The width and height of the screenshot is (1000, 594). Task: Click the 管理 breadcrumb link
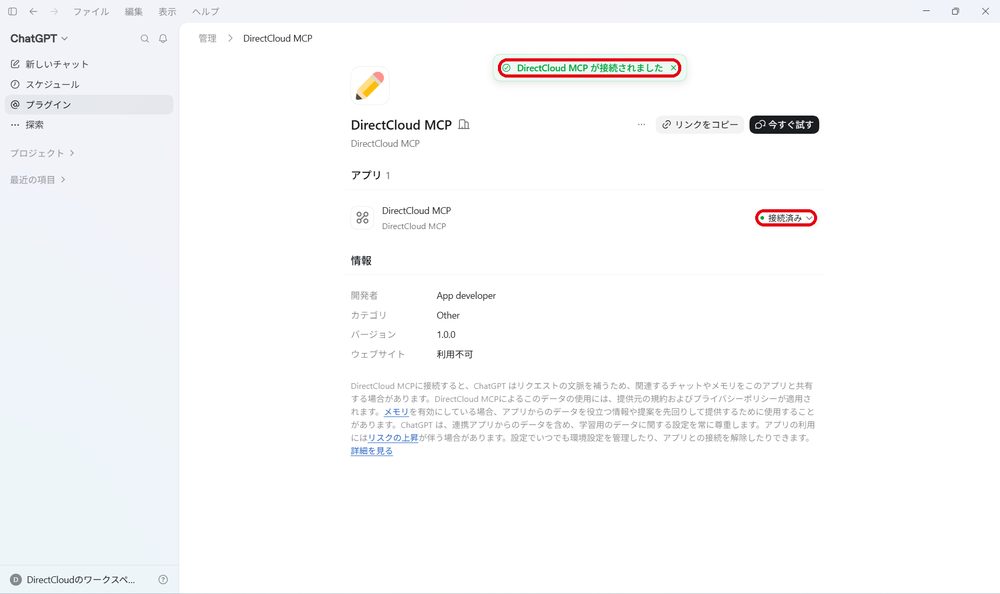pyautogui.click(x=207, y=38)
